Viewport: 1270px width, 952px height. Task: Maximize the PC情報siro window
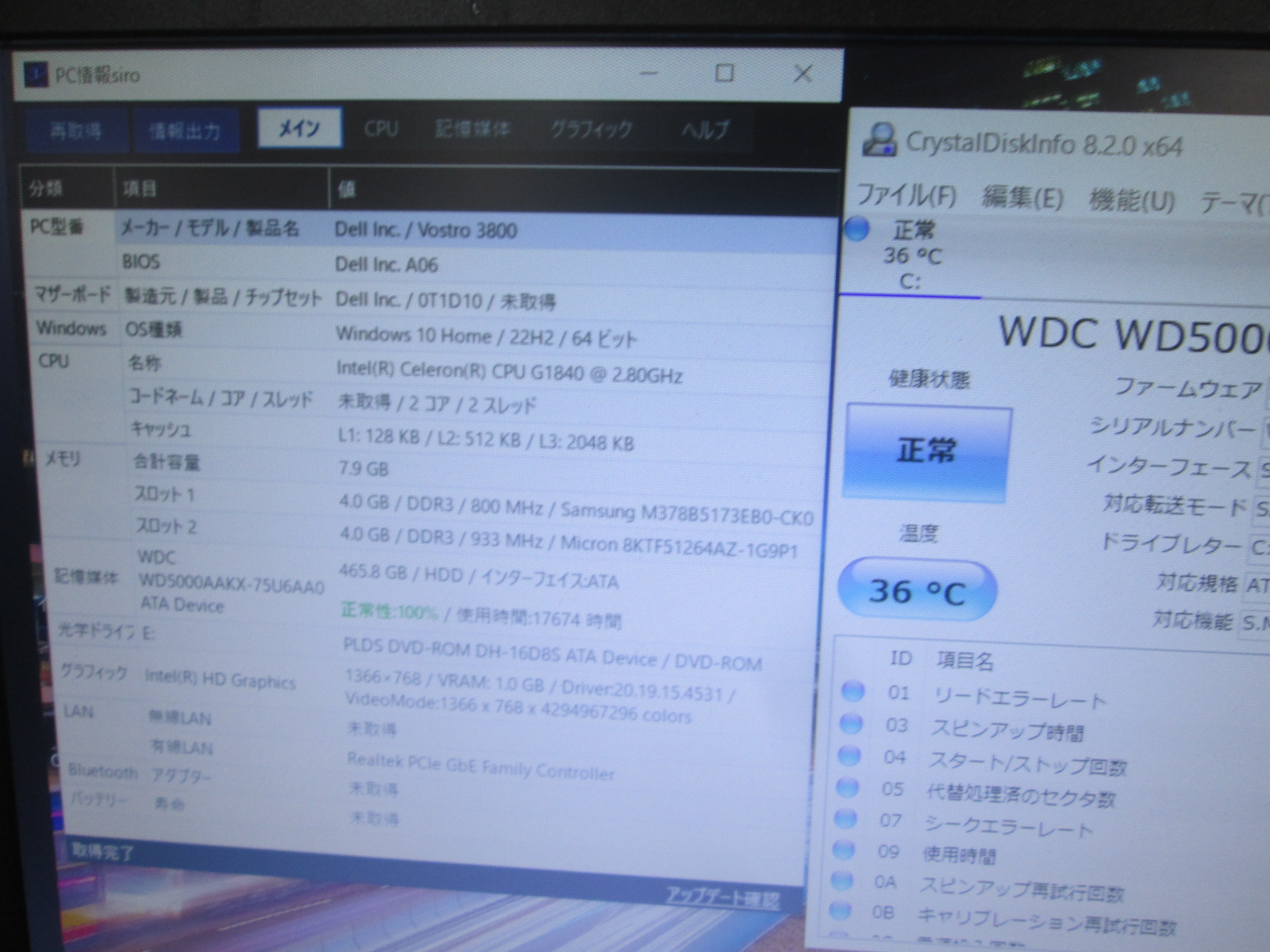pos(724,73)
